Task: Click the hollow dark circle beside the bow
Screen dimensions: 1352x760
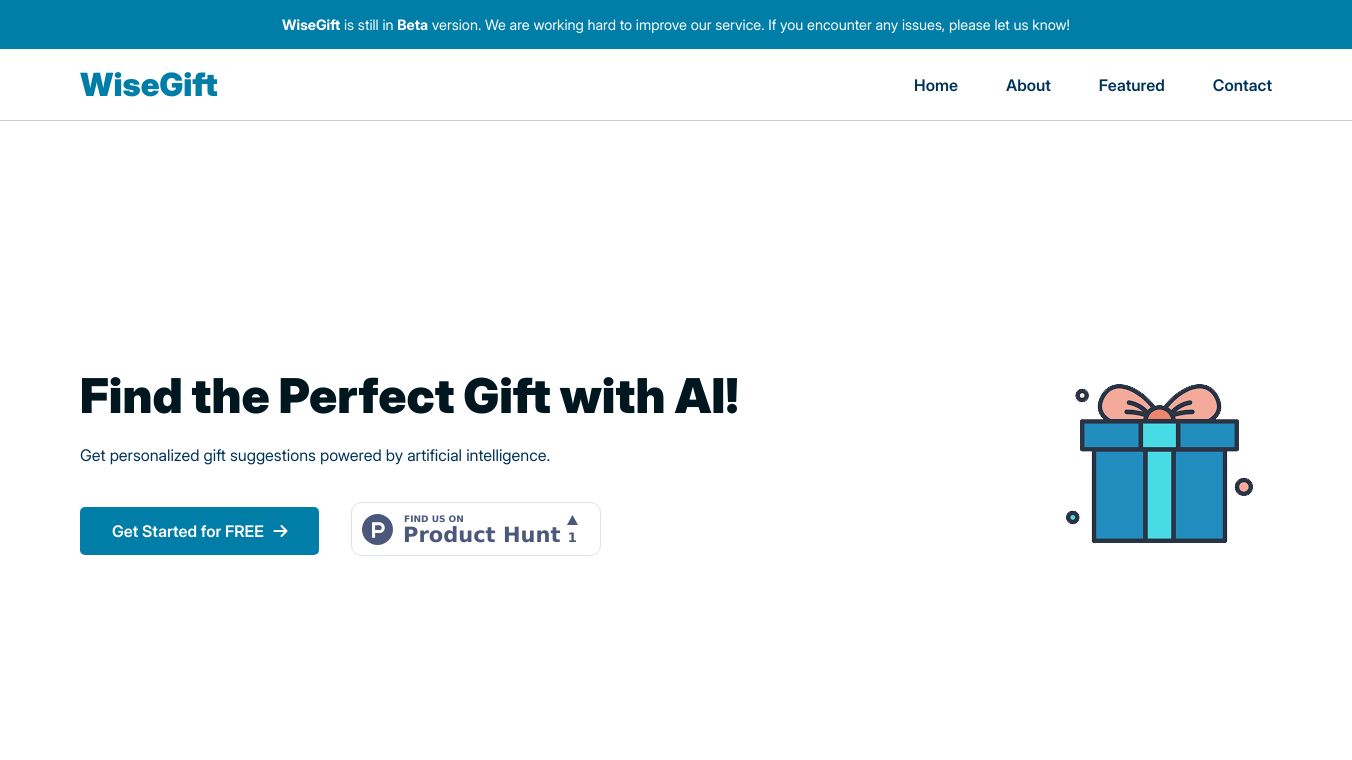Action: [1082, 395]
